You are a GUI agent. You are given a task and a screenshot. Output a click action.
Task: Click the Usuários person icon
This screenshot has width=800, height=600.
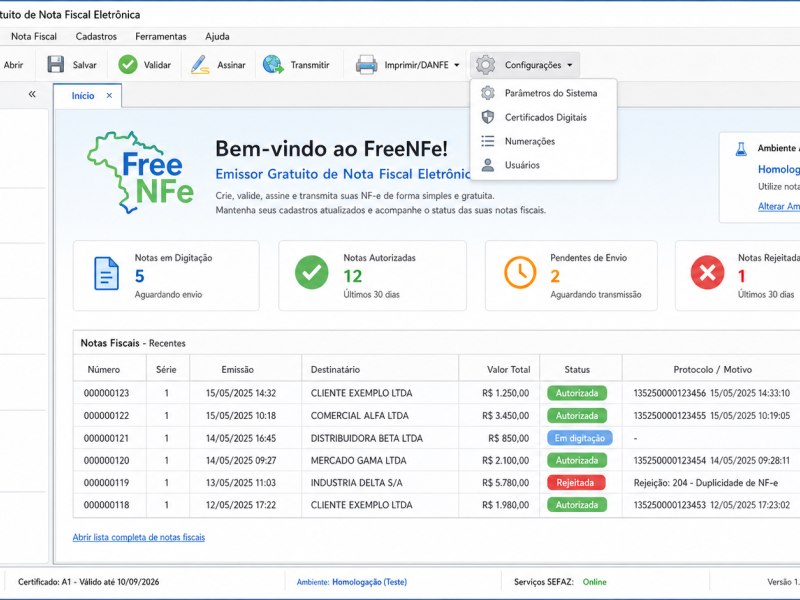coord(488,165)
